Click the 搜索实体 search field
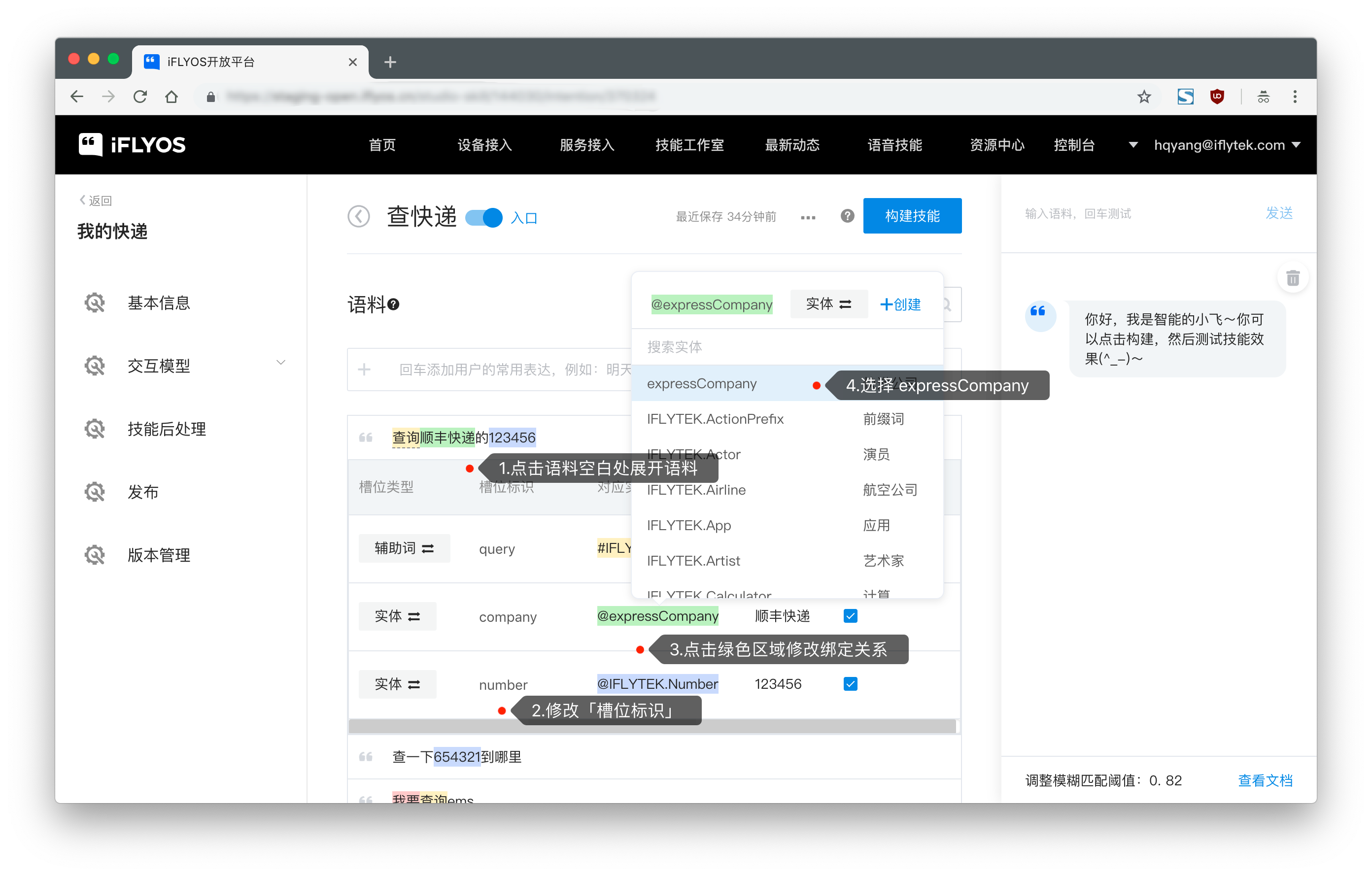 click(788, 347)
